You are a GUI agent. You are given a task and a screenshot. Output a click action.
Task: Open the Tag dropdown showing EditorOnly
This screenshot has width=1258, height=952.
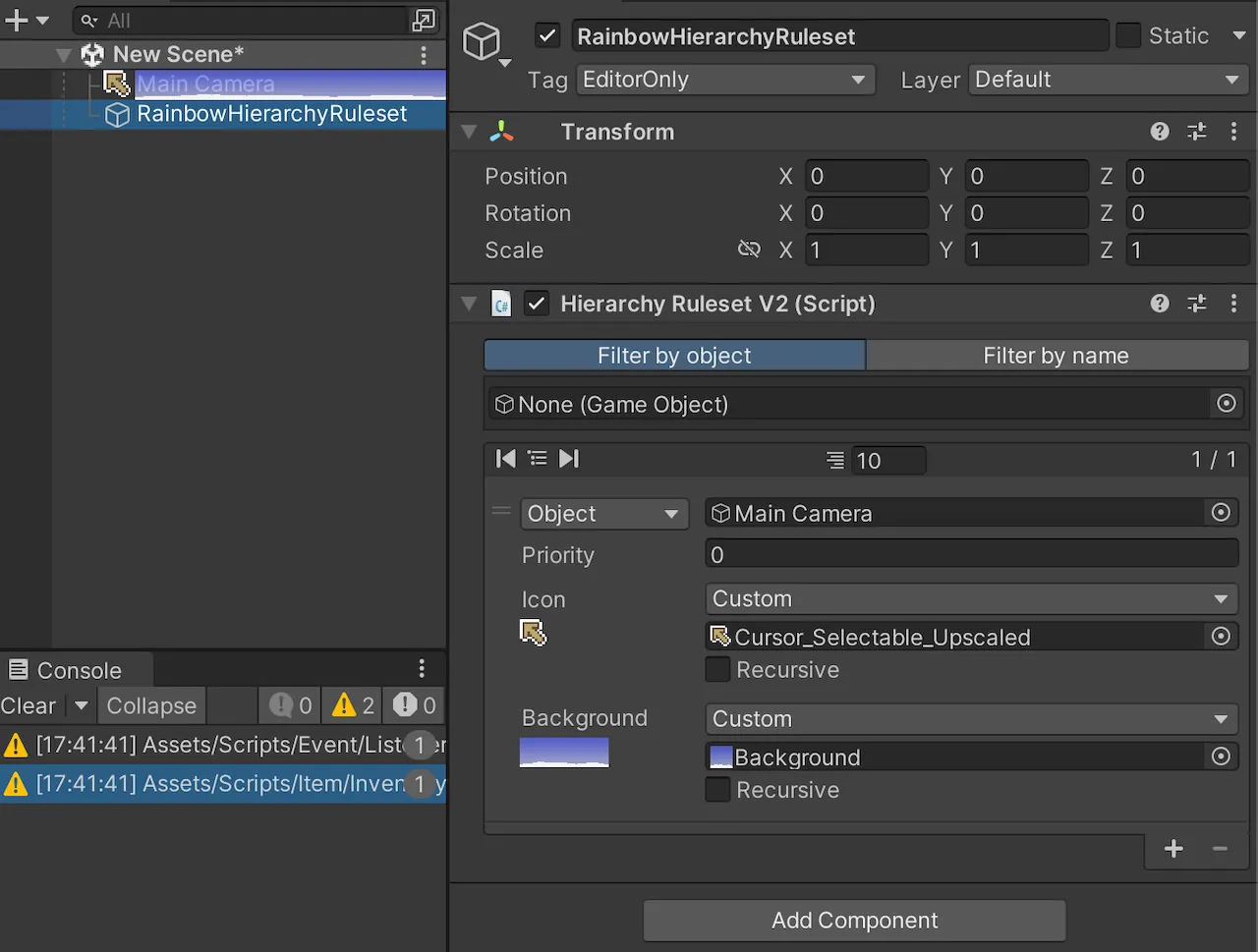coord(725,80)
